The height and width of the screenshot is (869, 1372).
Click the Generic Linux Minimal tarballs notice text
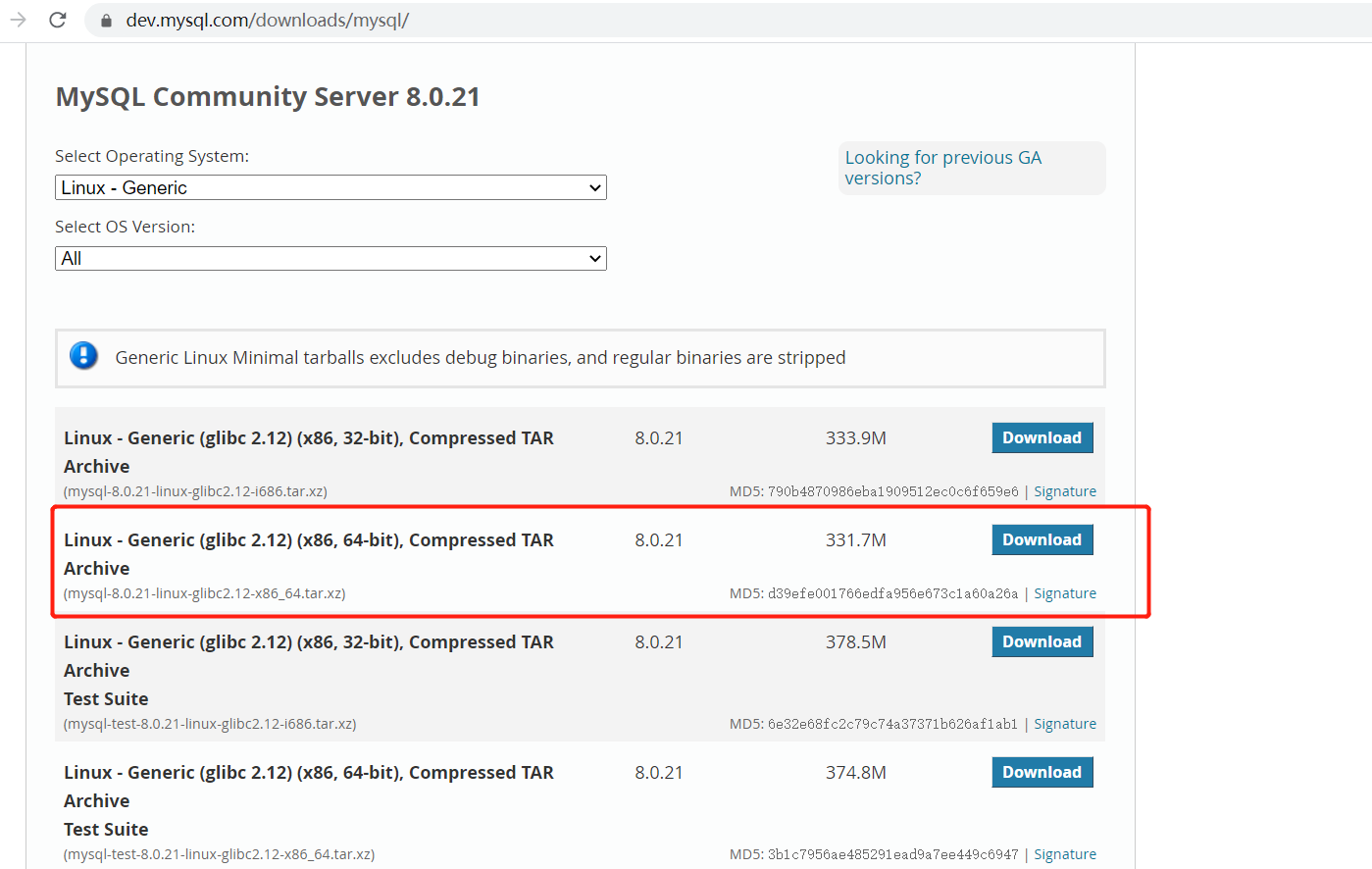481,358
